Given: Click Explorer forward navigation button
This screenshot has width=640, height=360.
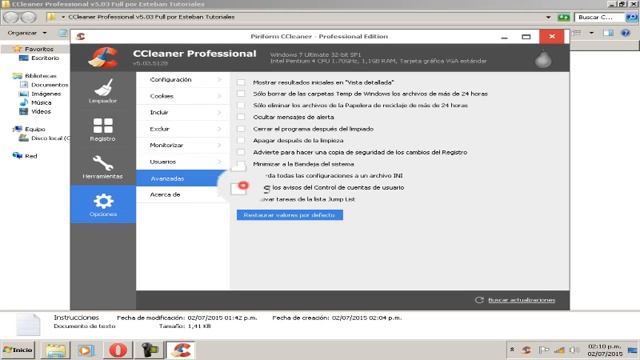Looking at the screenshot, I should pyautogui.click(x=29, y=17).
